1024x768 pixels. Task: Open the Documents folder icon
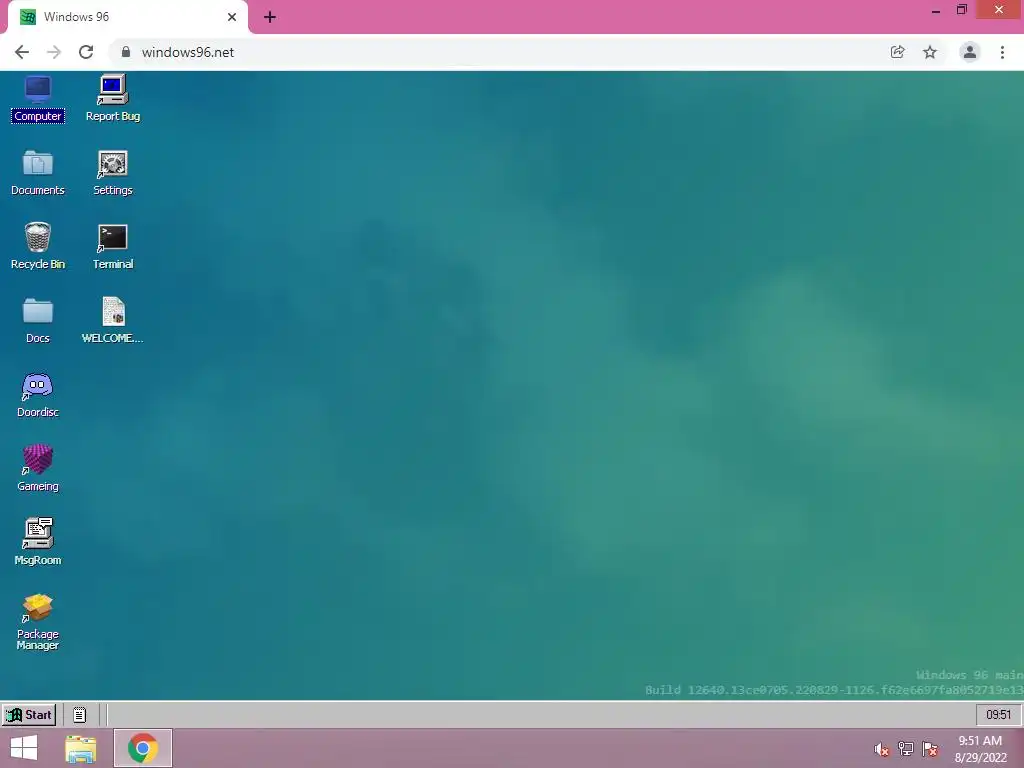38,173
